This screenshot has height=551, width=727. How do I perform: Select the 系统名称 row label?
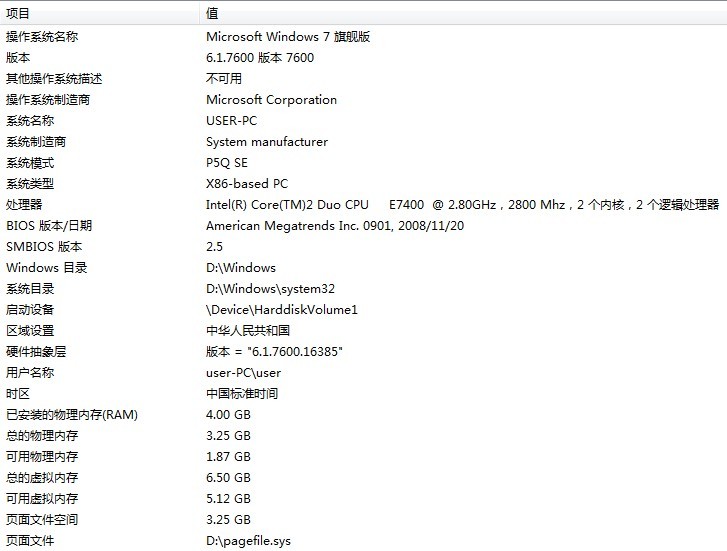[x=30, y=121]
